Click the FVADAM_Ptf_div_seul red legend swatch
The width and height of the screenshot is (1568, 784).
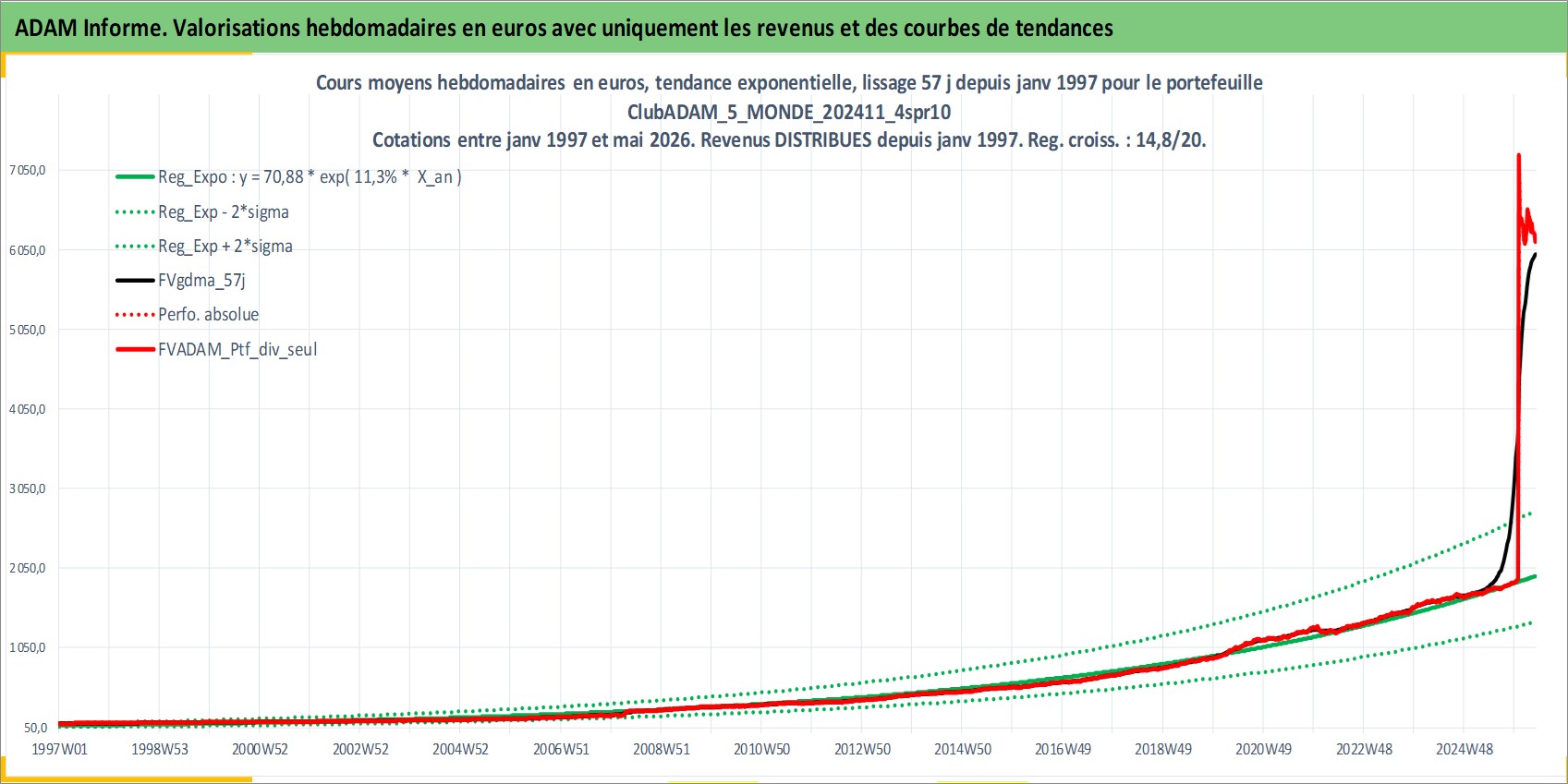135,349
